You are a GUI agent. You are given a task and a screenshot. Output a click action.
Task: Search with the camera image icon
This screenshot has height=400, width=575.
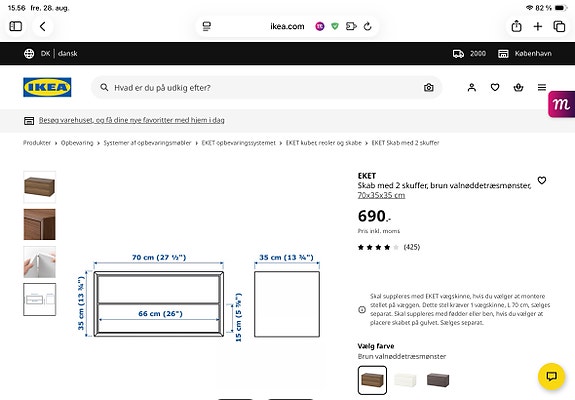click(428, 88)
